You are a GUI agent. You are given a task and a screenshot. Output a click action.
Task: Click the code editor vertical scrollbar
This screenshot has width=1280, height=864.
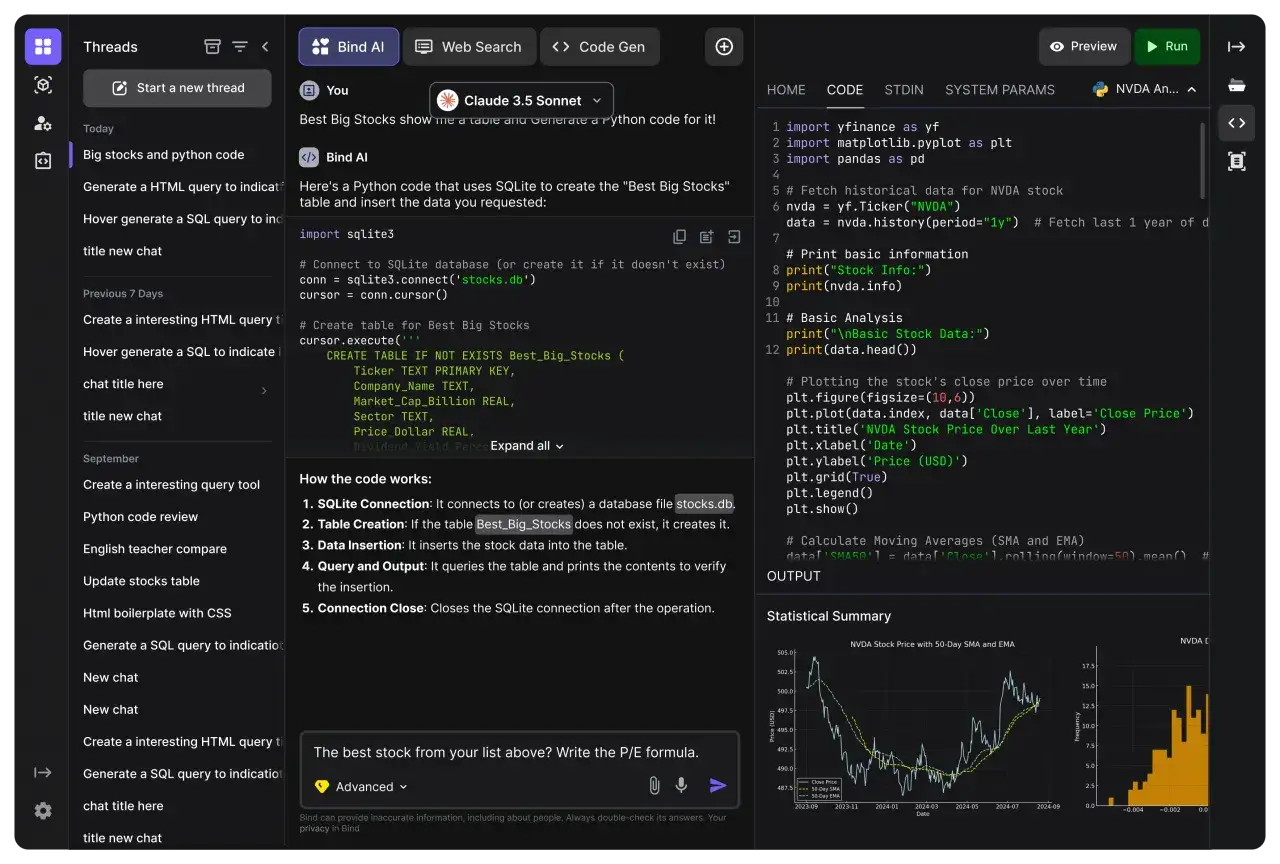tap(1203, 160)
